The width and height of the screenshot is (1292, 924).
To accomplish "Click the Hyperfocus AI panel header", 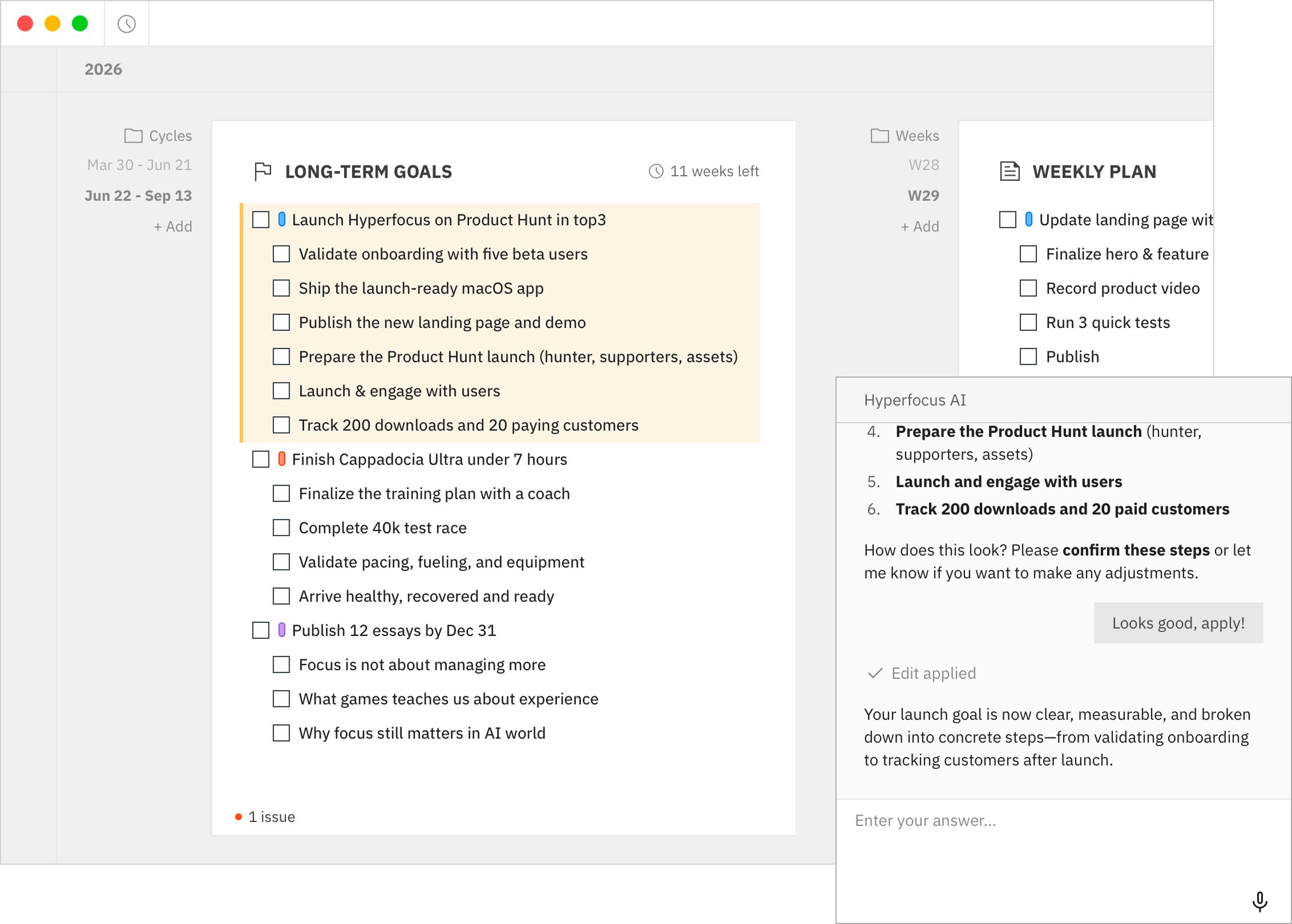I will (x=1064, y=400).
